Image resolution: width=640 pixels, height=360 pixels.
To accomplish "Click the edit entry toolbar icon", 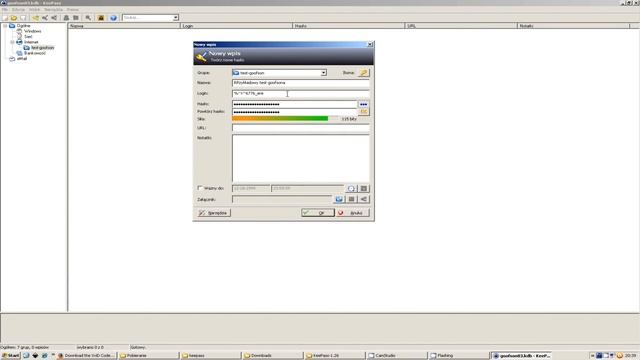I will [45, 18].
